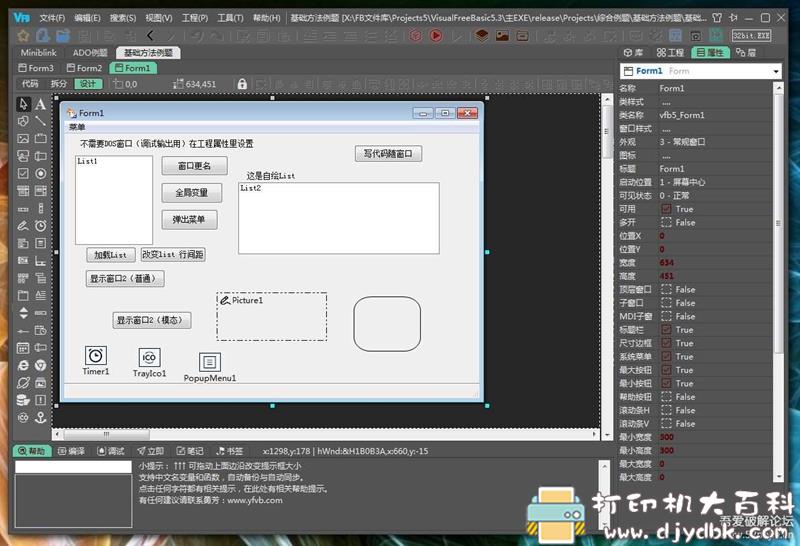Open the 文件(F) menu
Screen dimensions: 800x546
pyautogui.click(x=52, y=18)
